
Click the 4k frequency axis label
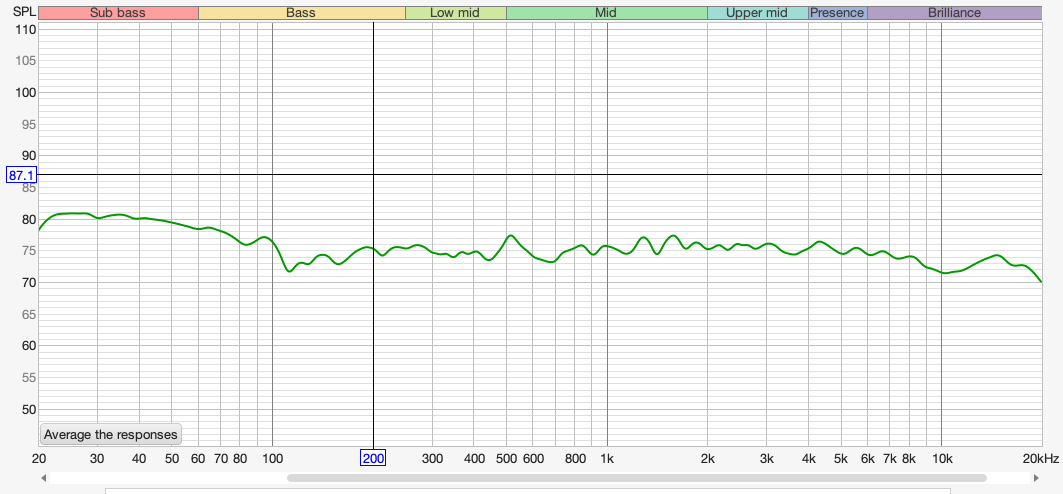[808, 459]
